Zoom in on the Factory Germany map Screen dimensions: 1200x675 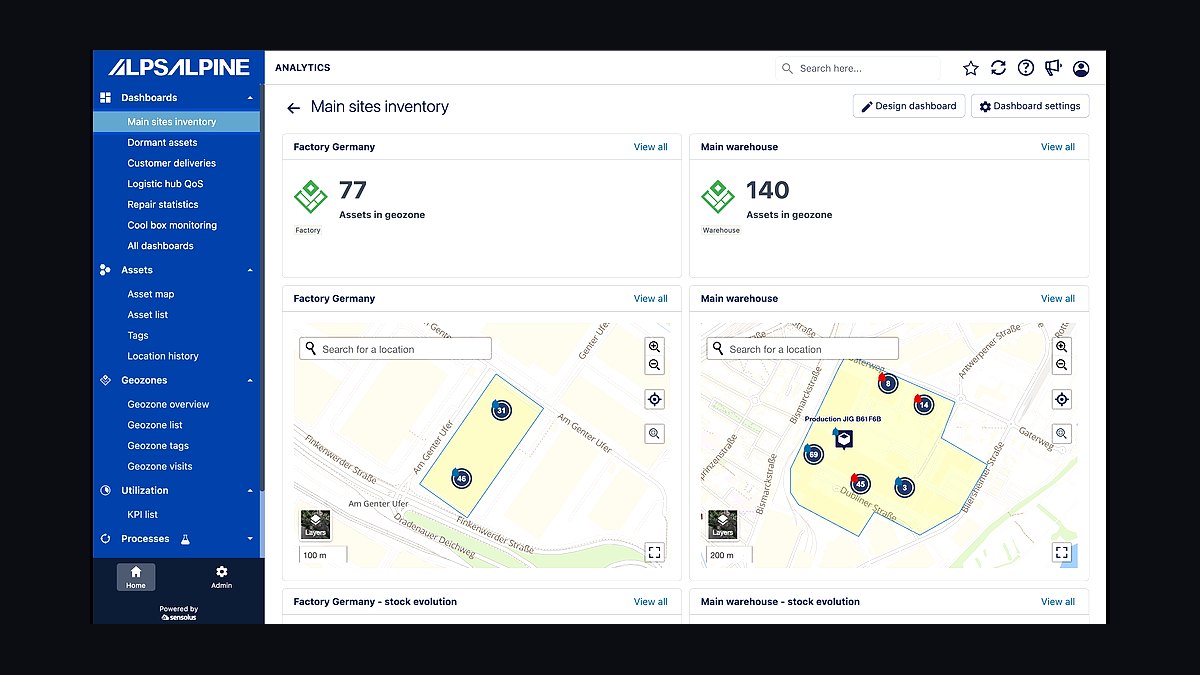click(x=655, y=347)
